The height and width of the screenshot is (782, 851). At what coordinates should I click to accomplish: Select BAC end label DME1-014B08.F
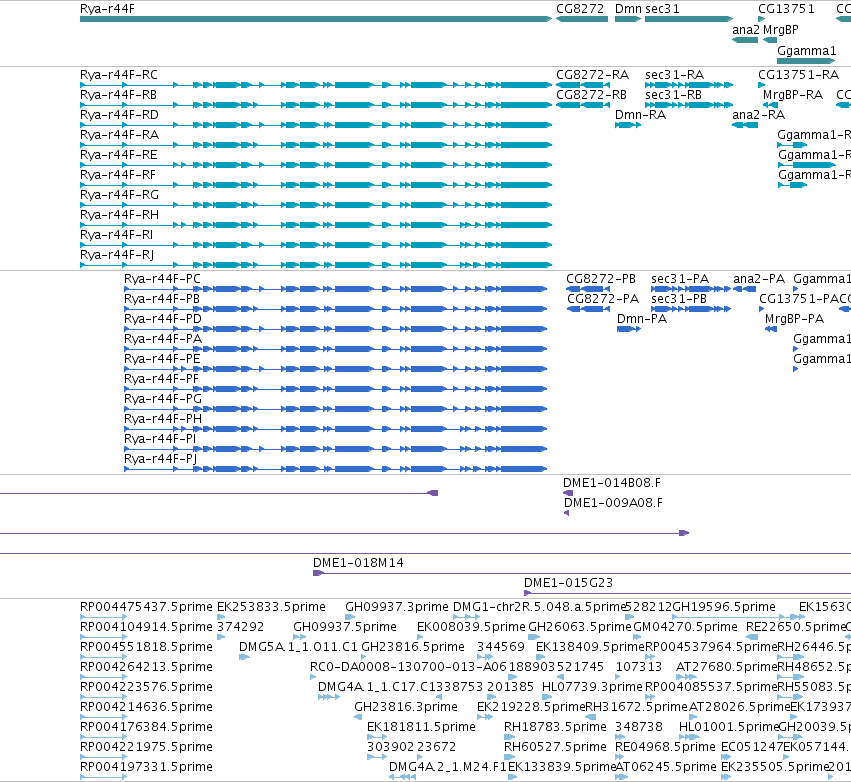pyautogui.click(x=612, y=482)
